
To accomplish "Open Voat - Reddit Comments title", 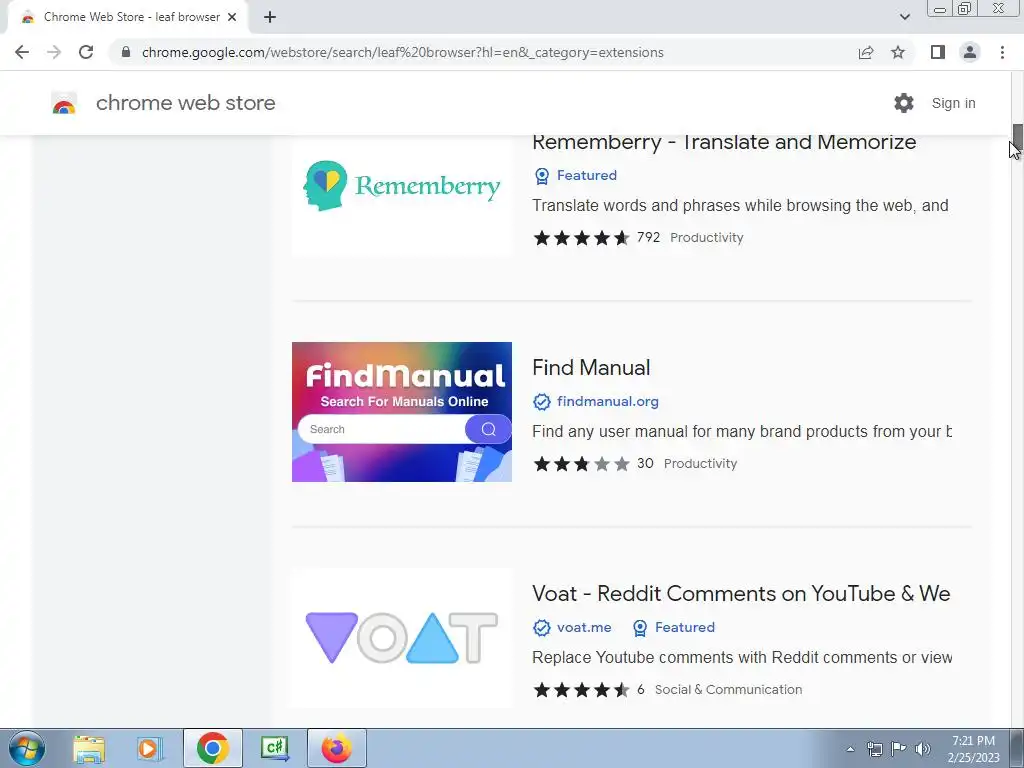I will pos(741,594).
